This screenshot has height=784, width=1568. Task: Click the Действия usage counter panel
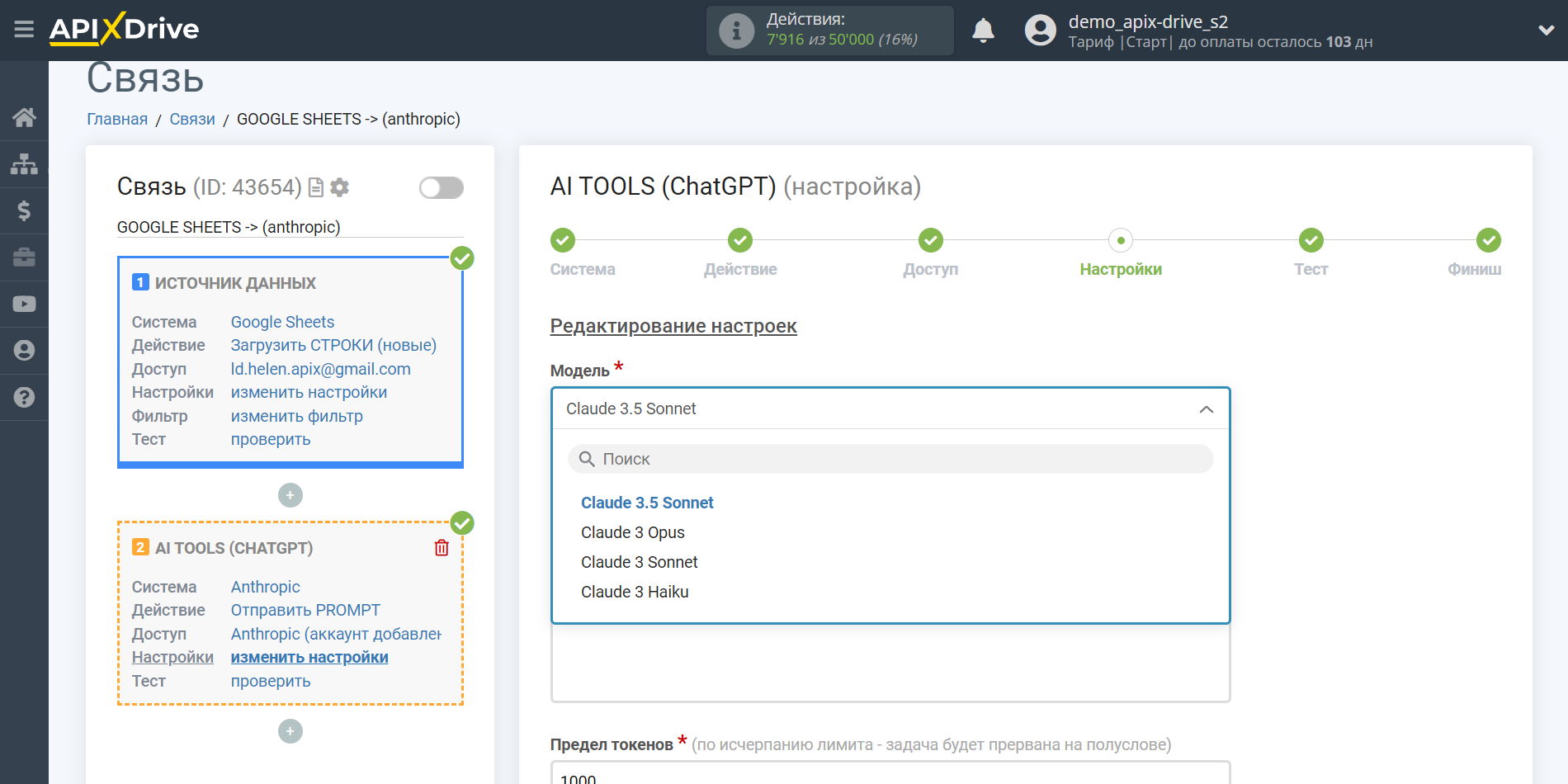pyautogui.click(x=829, y=31)
